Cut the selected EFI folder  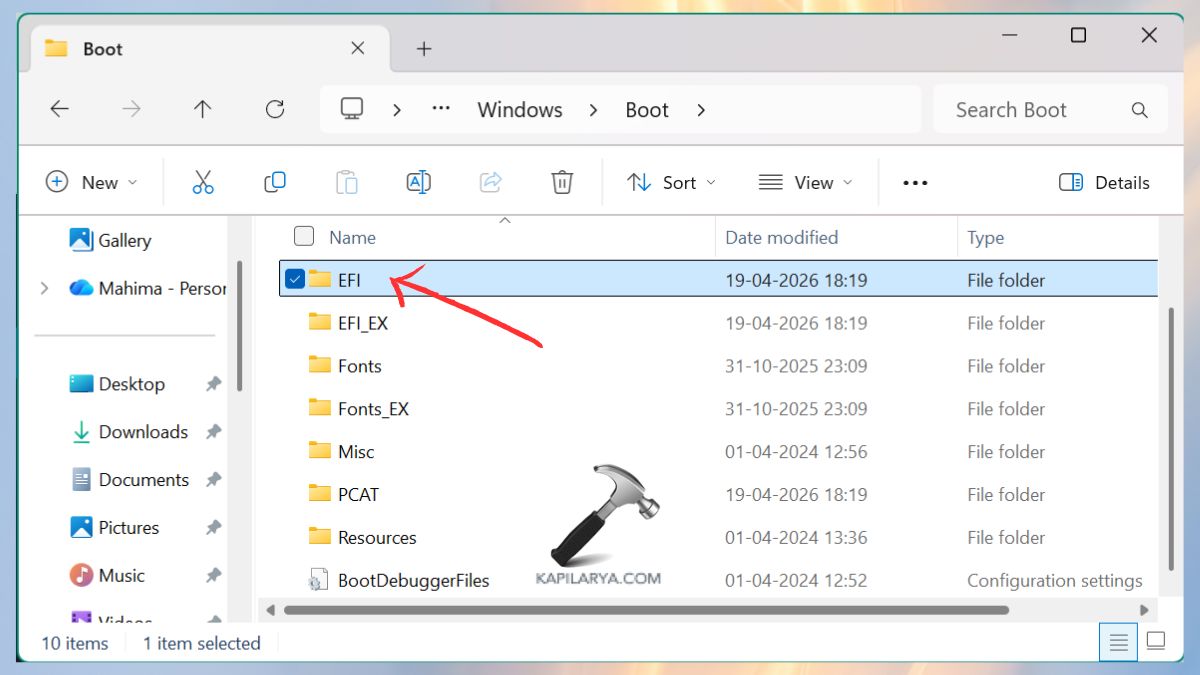click(203, 182)
